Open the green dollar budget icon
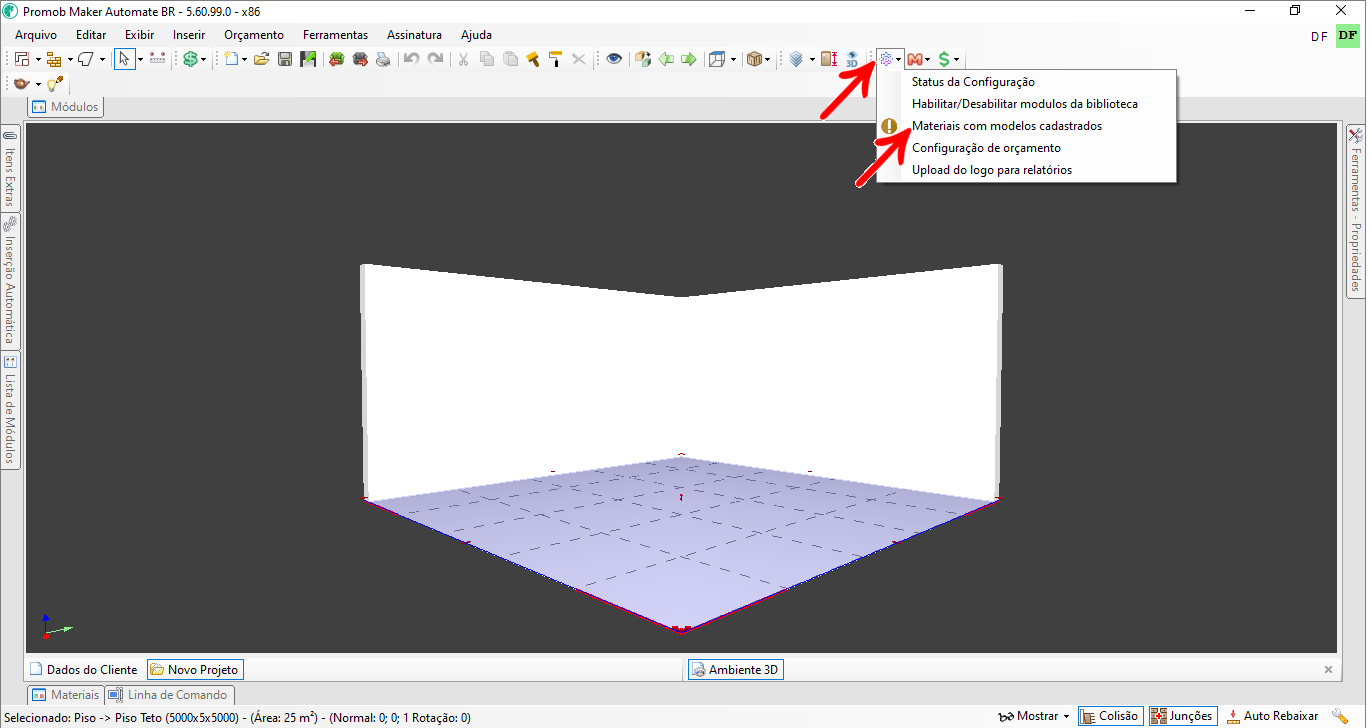Screen dimensions: 1372x728 190,59
